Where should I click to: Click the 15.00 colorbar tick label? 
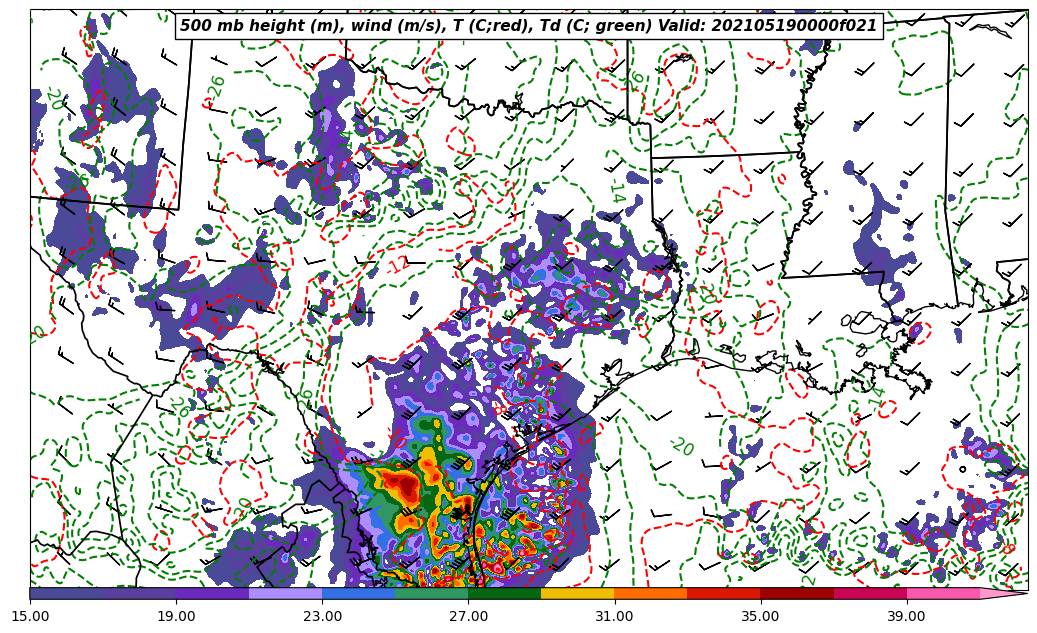[x=30, y=616]
